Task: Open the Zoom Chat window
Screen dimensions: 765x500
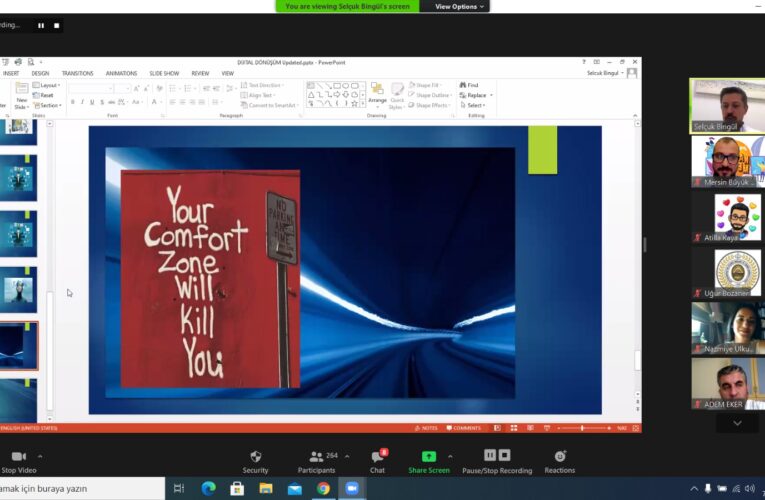Action: (x=377, y=457)
